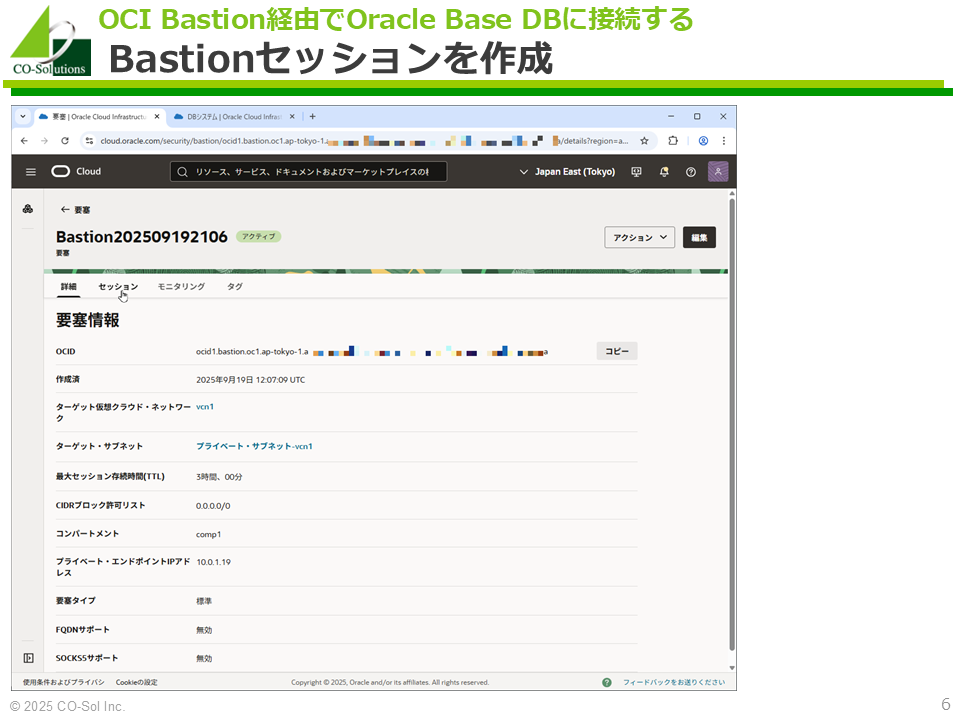Open the アクション dropdown
Screen dimensions: 960x720
click(640, 238)
